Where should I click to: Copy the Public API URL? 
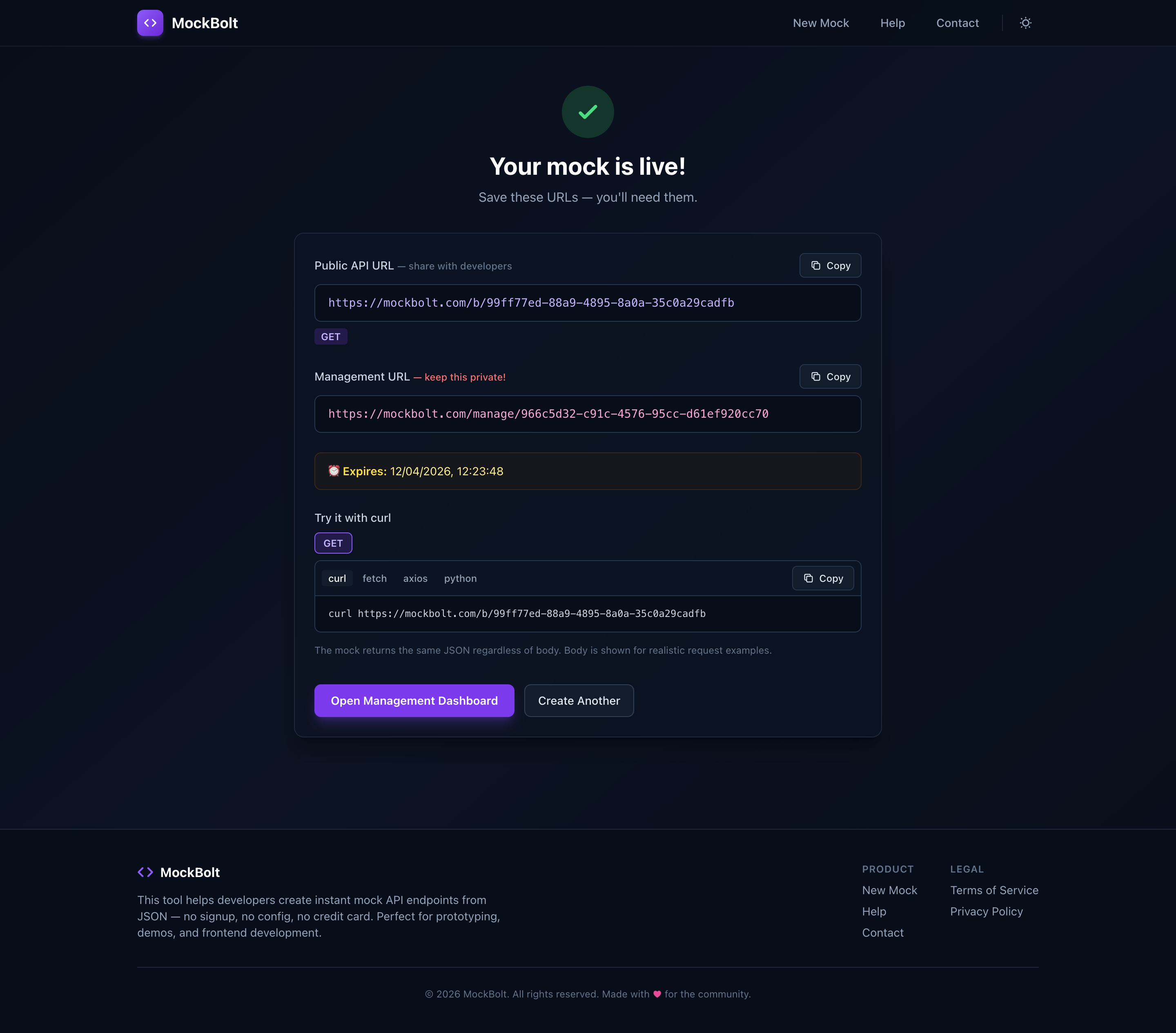pyautogui.click(x=830, y=266)
